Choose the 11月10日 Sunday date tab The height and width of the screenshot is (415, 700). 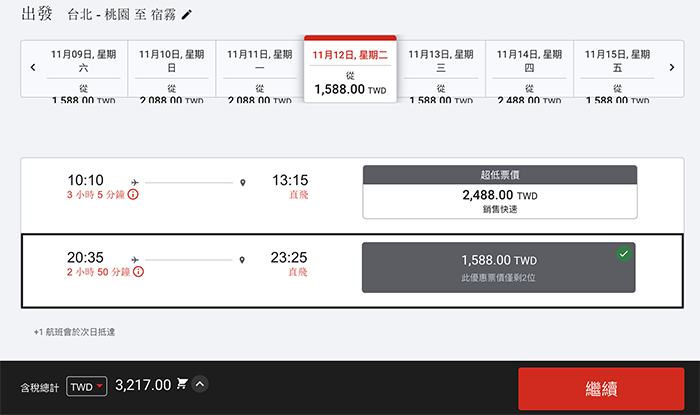point(171,69)
